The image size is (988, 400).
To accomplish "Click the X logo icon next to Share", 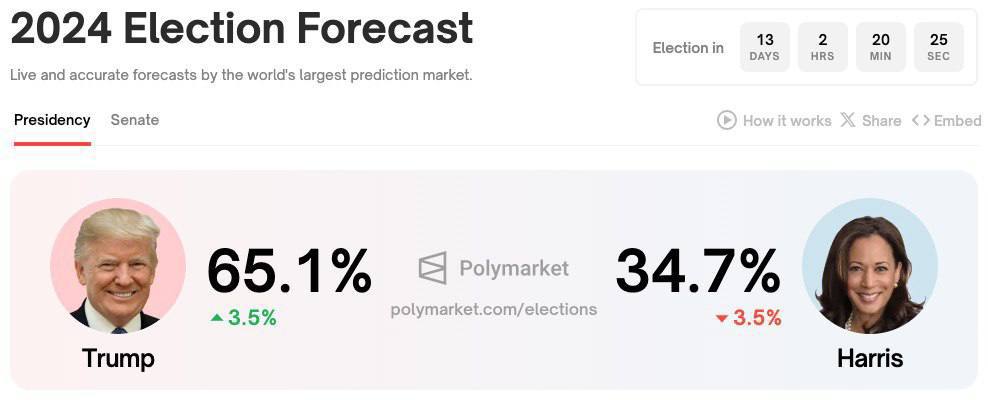I will coord(848,120).
